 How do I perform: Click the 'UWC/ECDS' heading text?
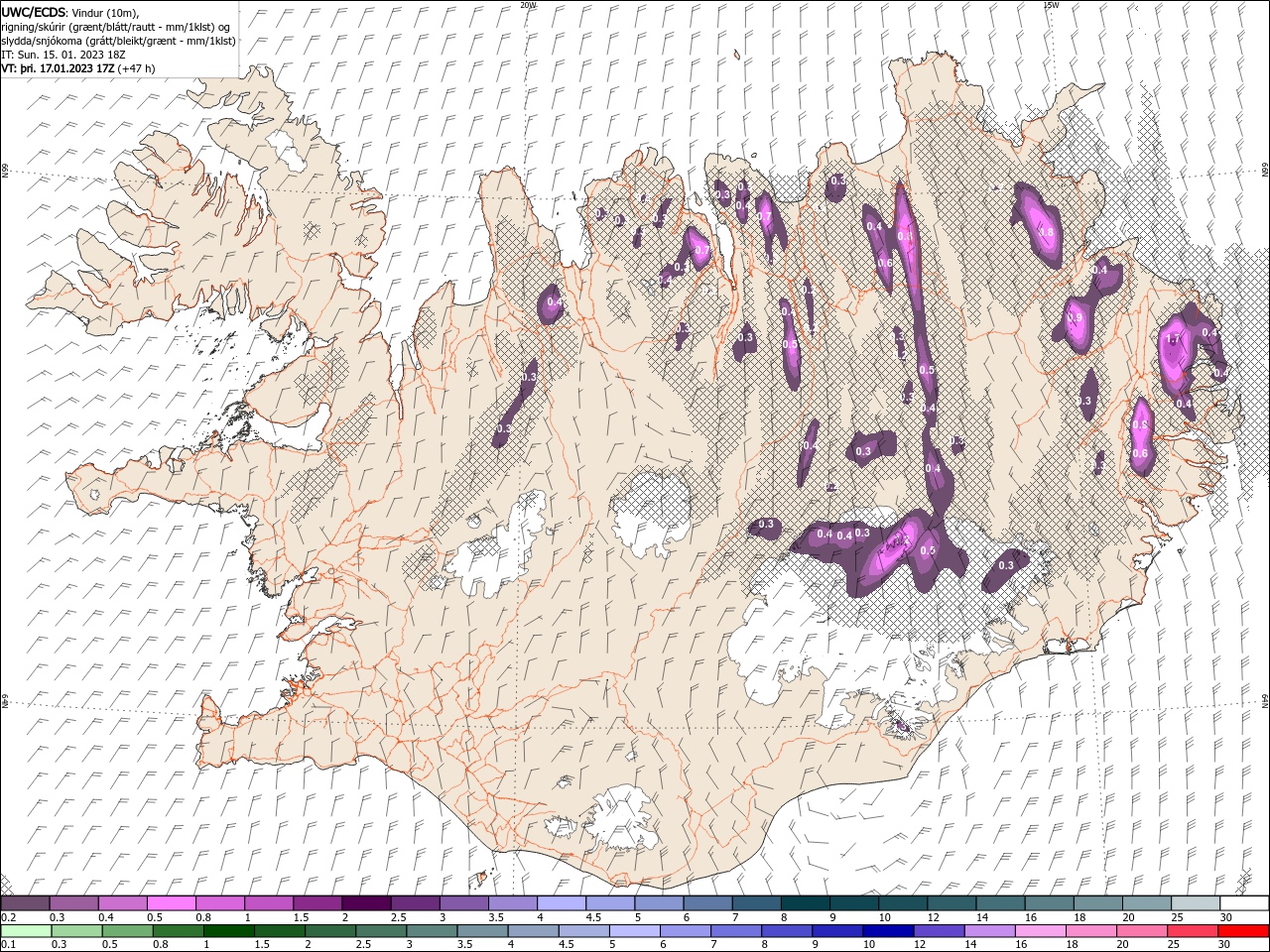click(33, 11)
